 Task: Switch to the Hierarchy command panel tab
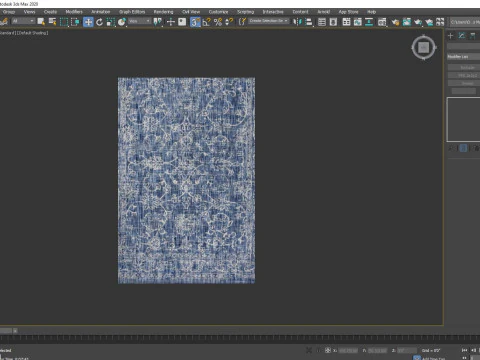473,36
